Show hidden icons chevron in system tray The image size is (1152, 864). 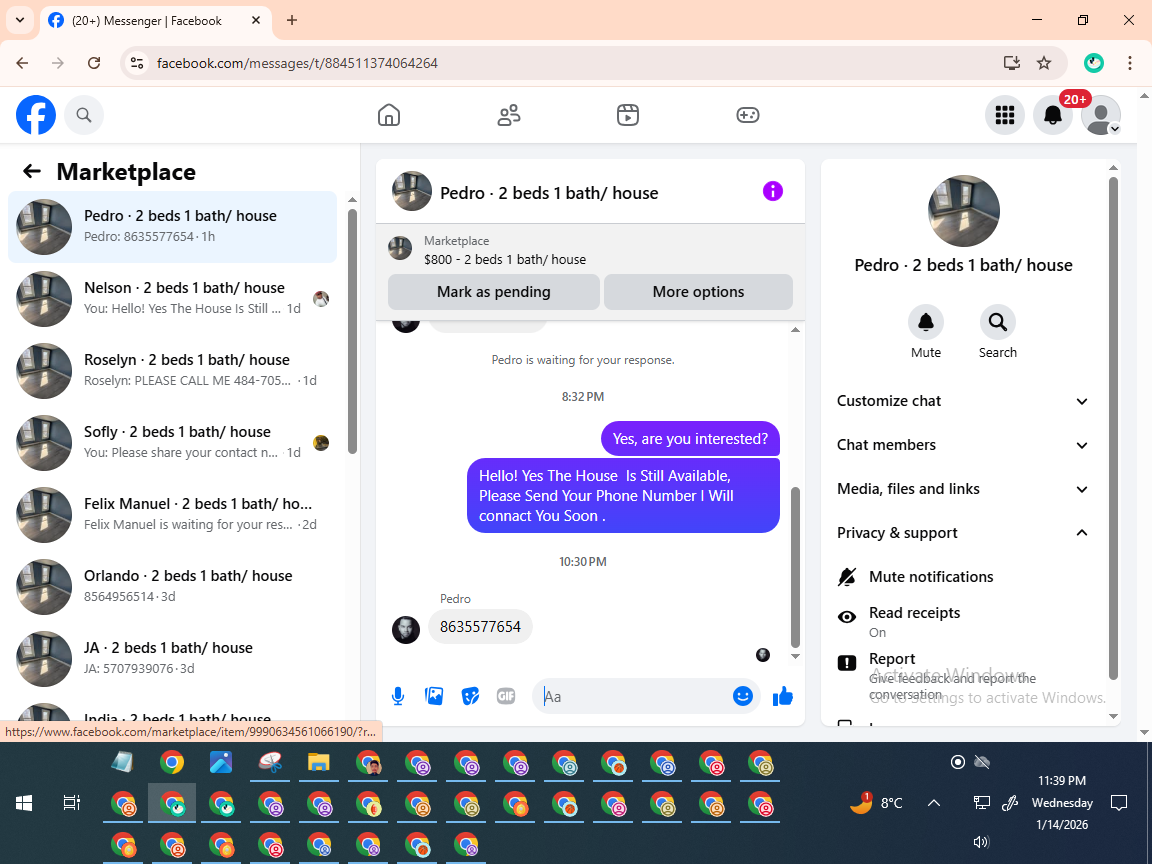coord(934,803)
